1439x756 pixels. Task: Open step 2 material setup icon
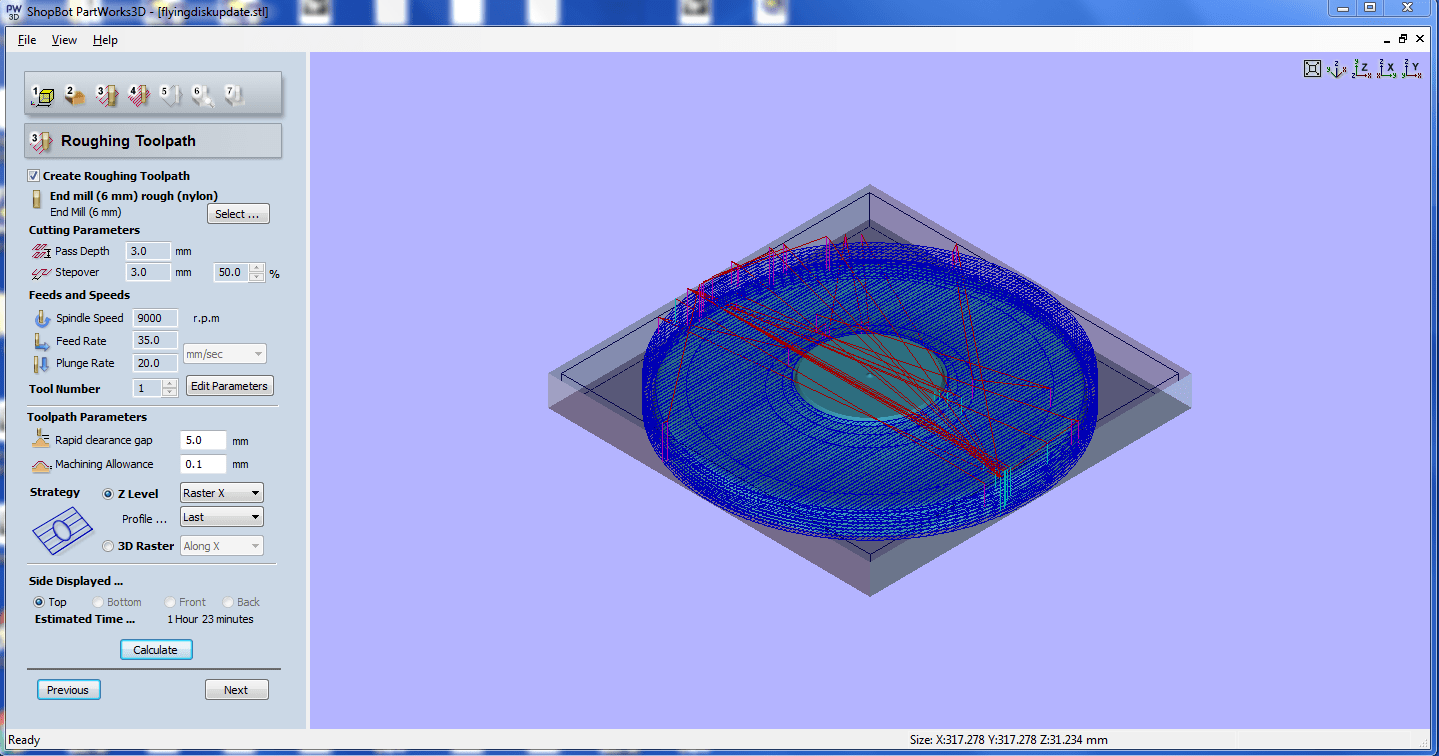(74, 95)
